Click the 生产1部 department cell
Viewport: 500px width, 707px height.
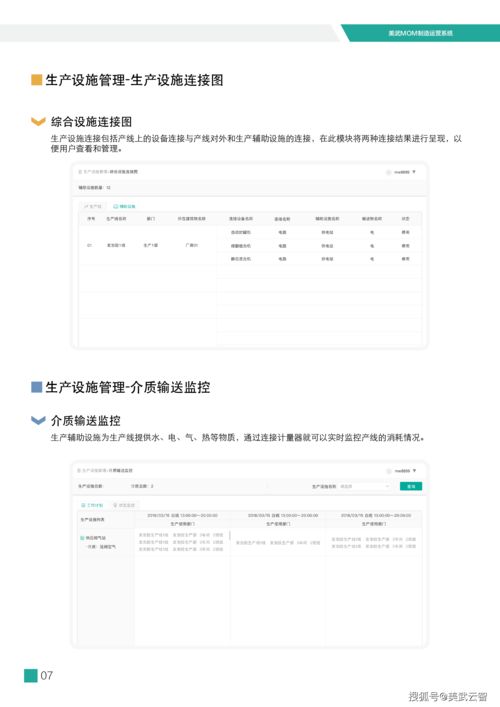pyautogui.click(x=151, y=245)
